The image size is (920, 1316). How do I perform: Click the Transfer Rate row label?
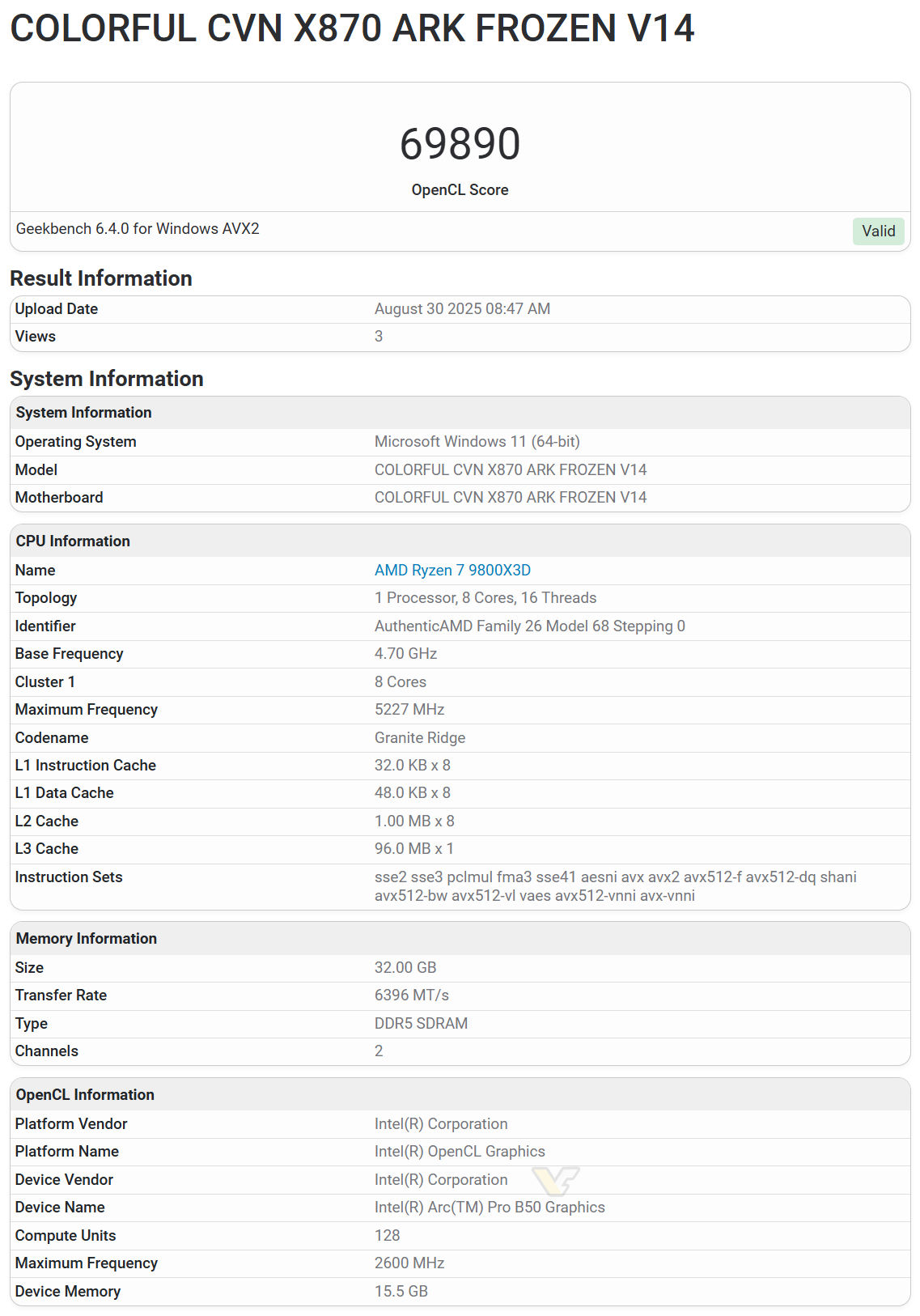point(61,995)
